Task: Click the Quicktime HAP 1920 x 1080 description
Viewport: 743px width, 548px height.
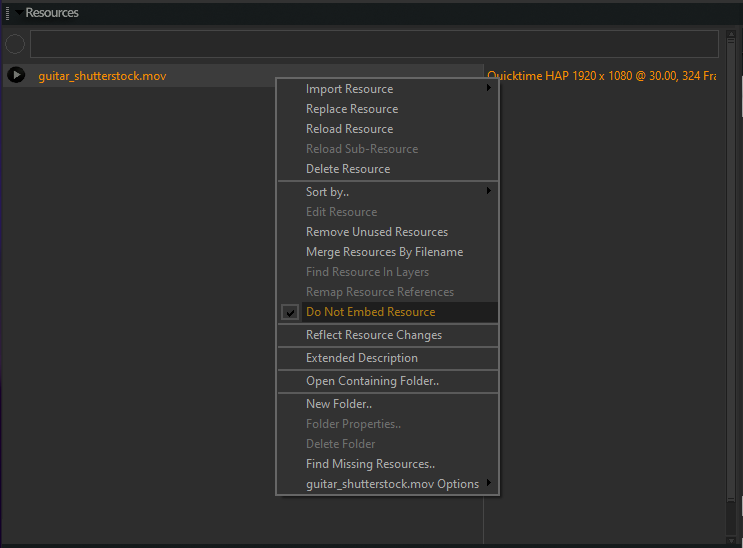Action: (x=602, y=76)
